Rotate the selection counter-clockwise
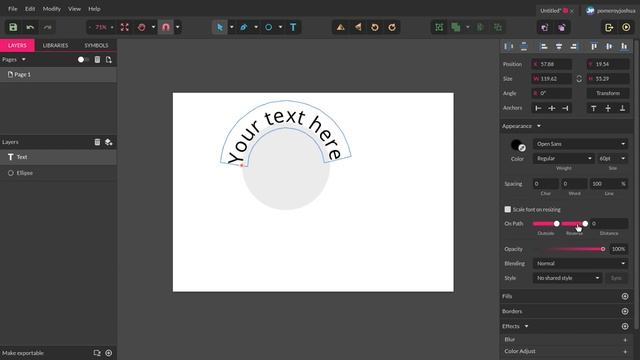 click(x=375, y=27)
